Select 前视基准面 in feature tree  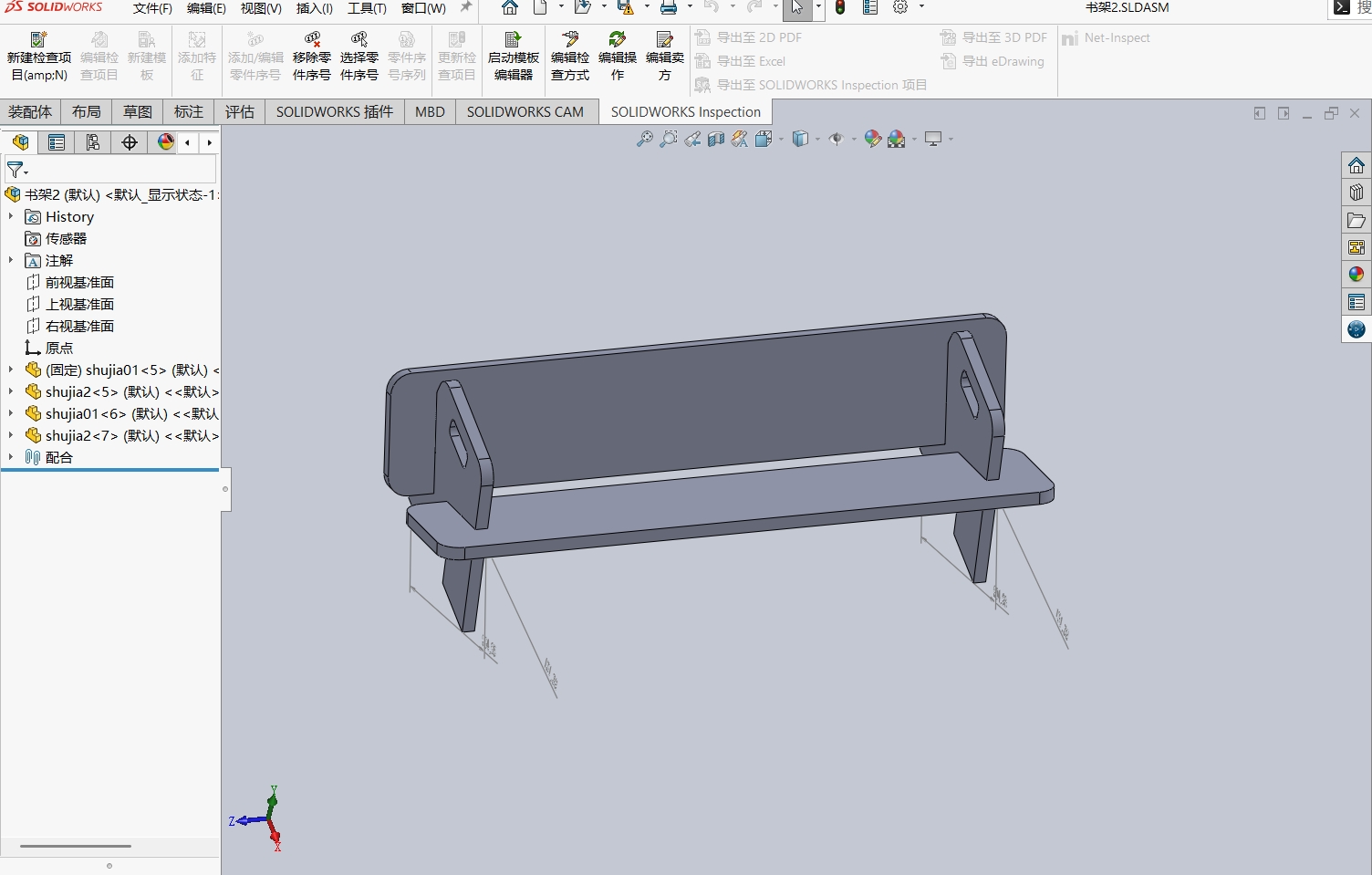[79, 282]
